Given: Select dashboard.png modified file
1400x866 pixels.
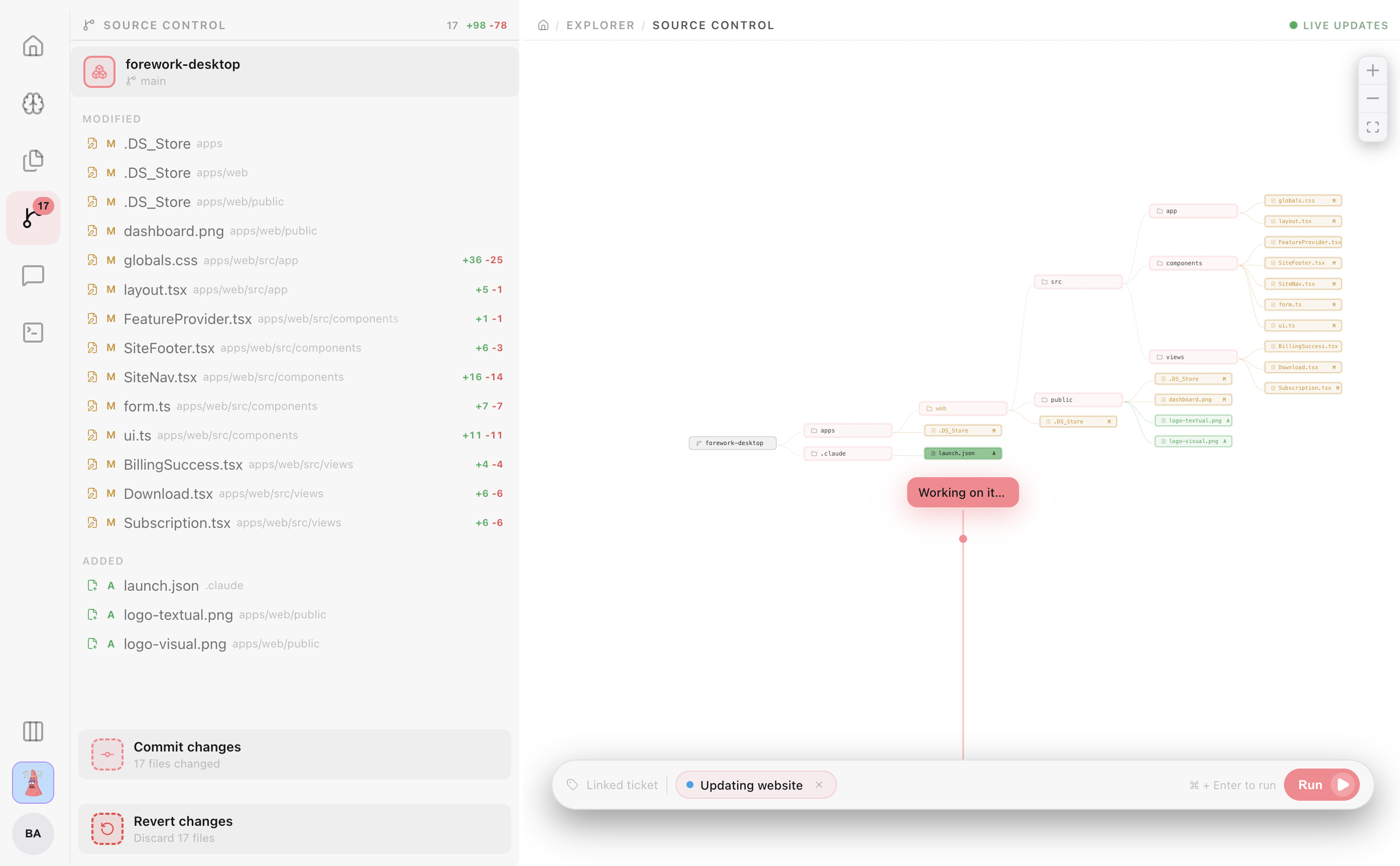Looking at the screenshot, I should click(x=294, y=231).
